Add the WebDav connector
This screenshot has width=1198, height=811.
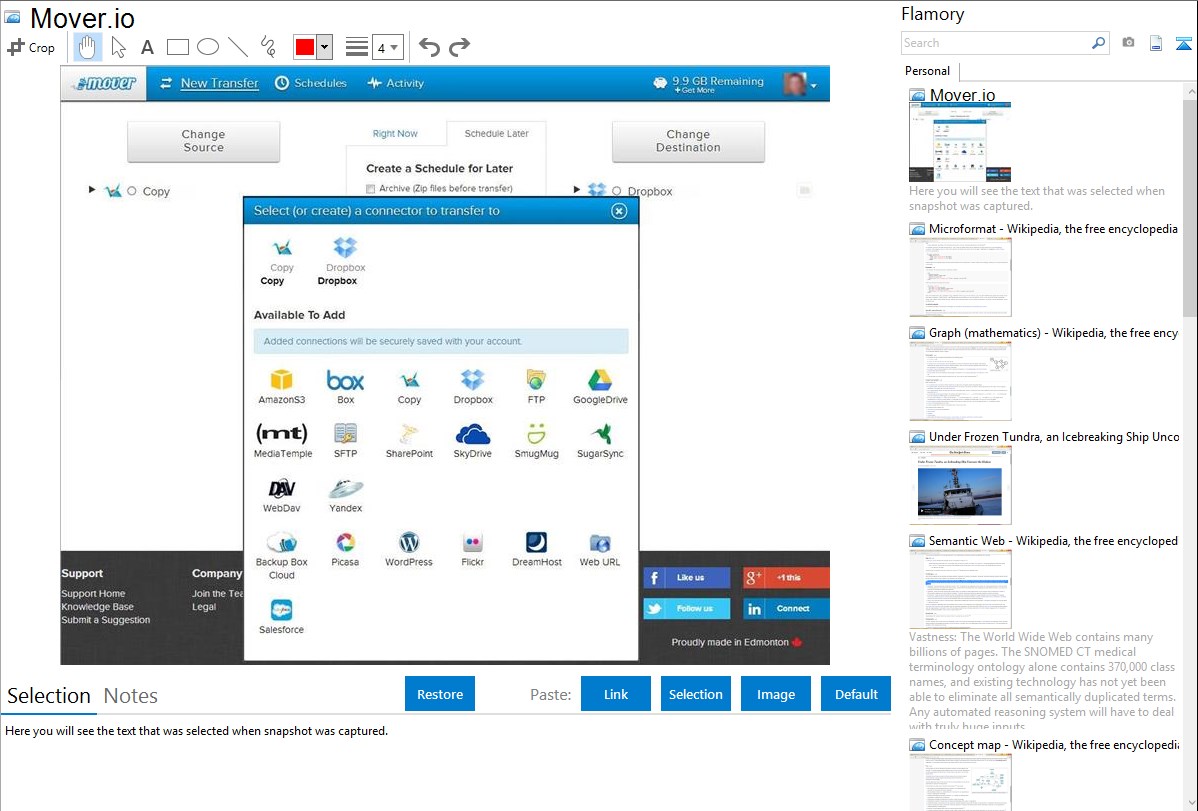[x=282, y=495]
